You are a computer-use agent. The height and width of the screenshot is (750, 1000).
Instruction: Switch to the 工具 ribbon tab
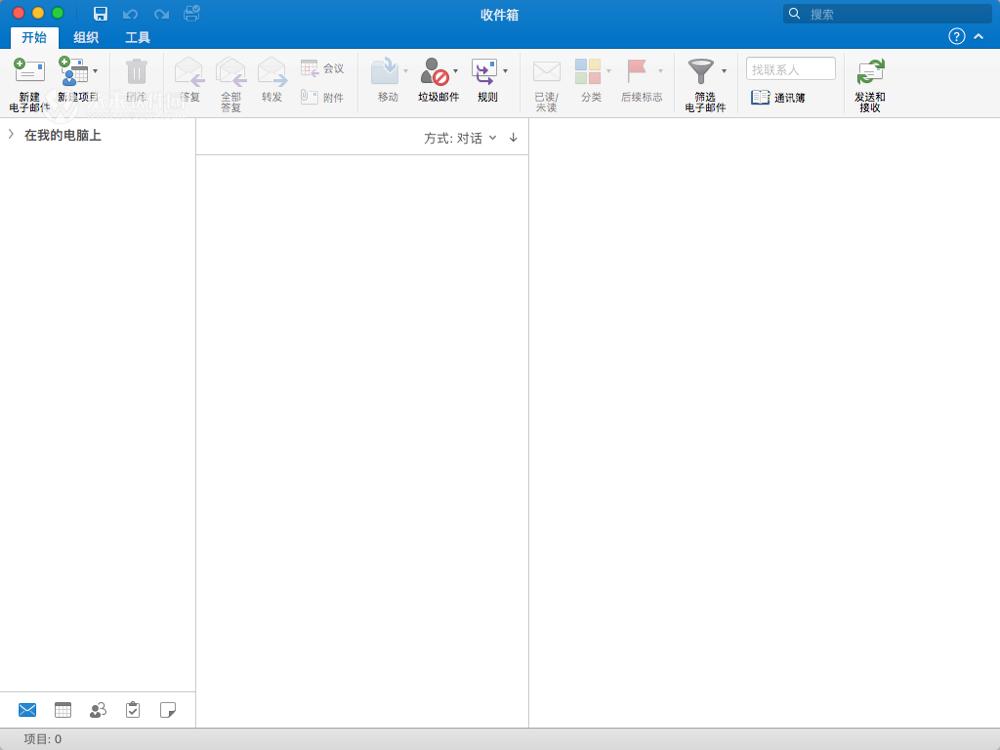pos(138,37)
